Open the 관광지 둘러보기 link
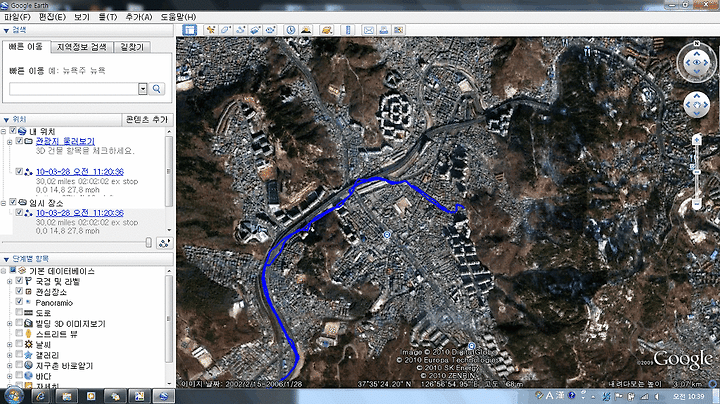The image size is (720, 404). (65, 141)
